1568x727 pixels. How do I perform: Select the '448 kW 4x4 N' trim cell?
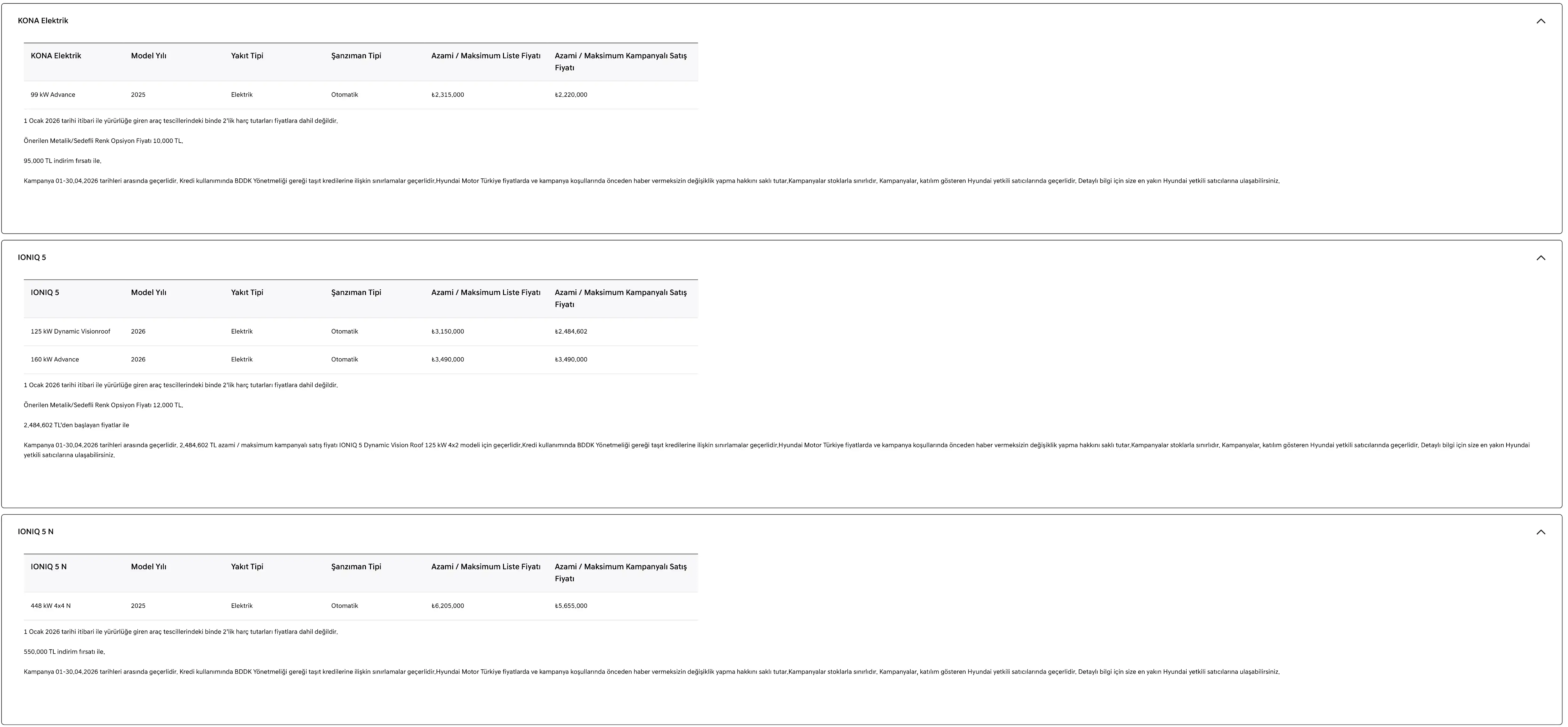50,606
